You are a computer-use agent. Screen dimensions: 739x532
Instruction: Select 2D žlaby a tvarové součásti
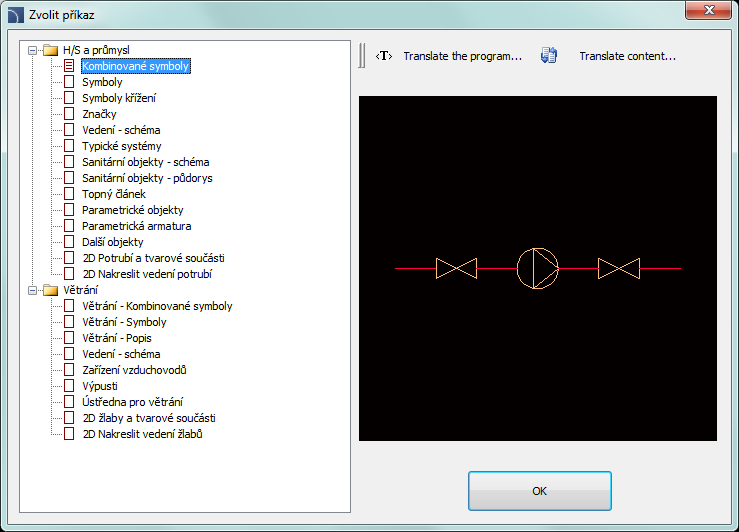(149, 418)
